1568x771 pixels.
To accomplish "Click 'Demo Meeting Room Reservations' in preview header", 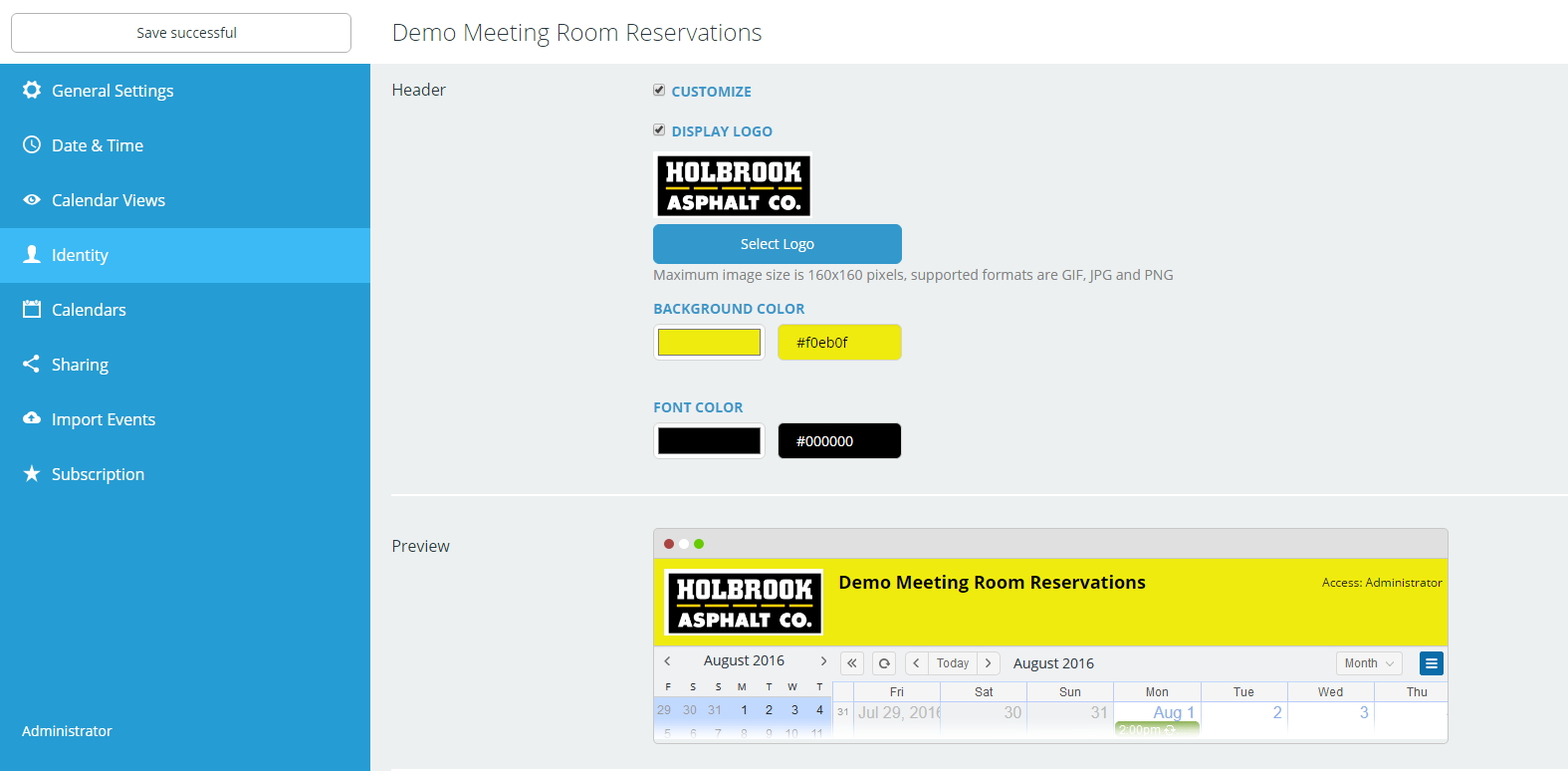I will pos(992,583).
